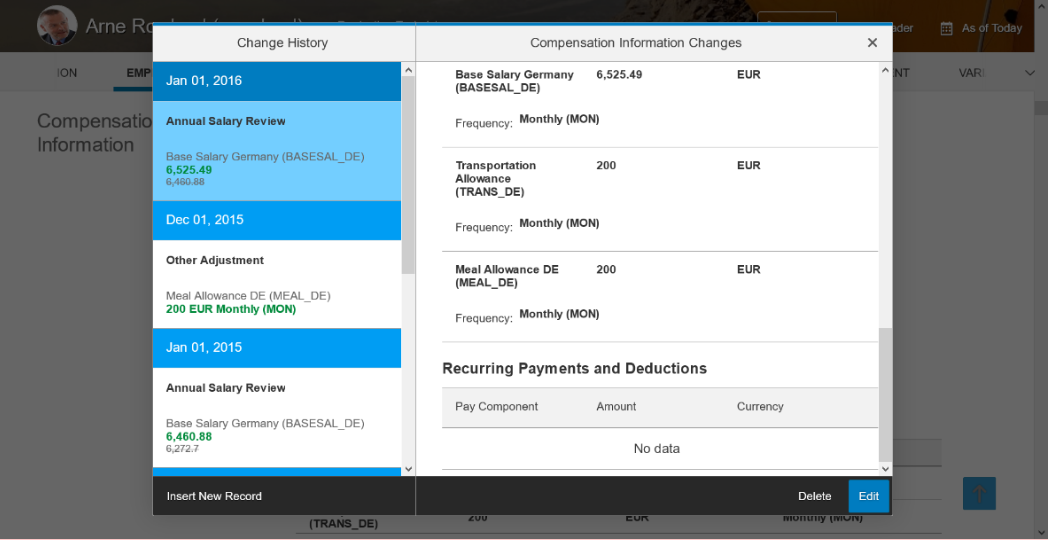1048x540 pixels.
Task: Open the Annual Salary Review 6,525.49 entry
Action: [x=277, y=151]
